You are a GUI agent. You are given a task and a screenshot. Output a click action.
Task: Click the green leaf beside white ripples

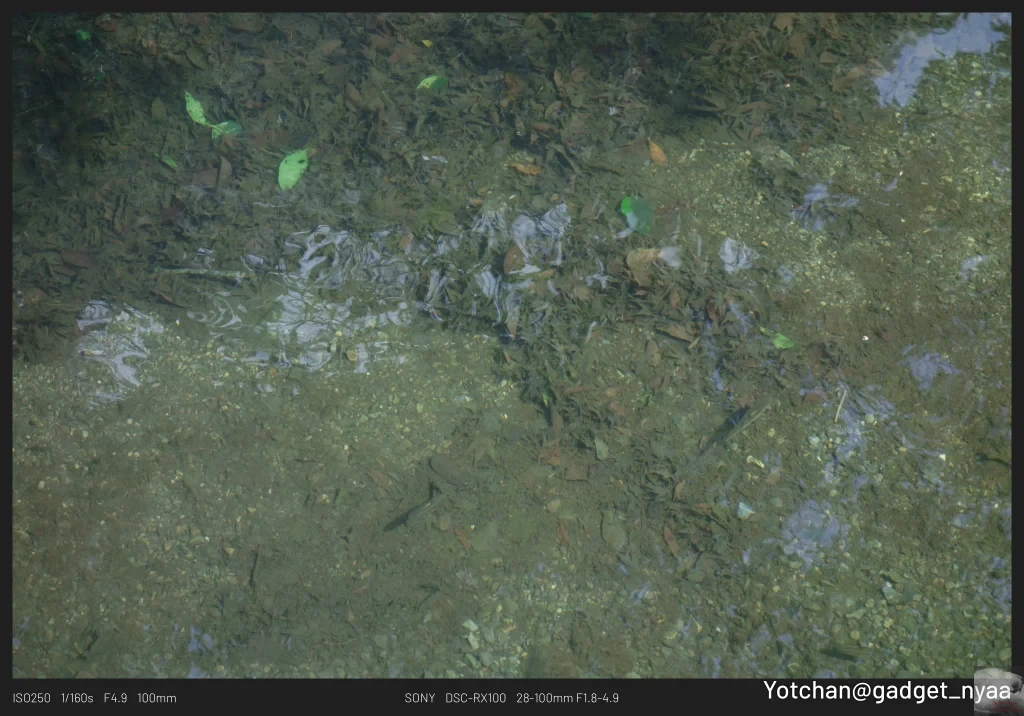coord(635,213)
